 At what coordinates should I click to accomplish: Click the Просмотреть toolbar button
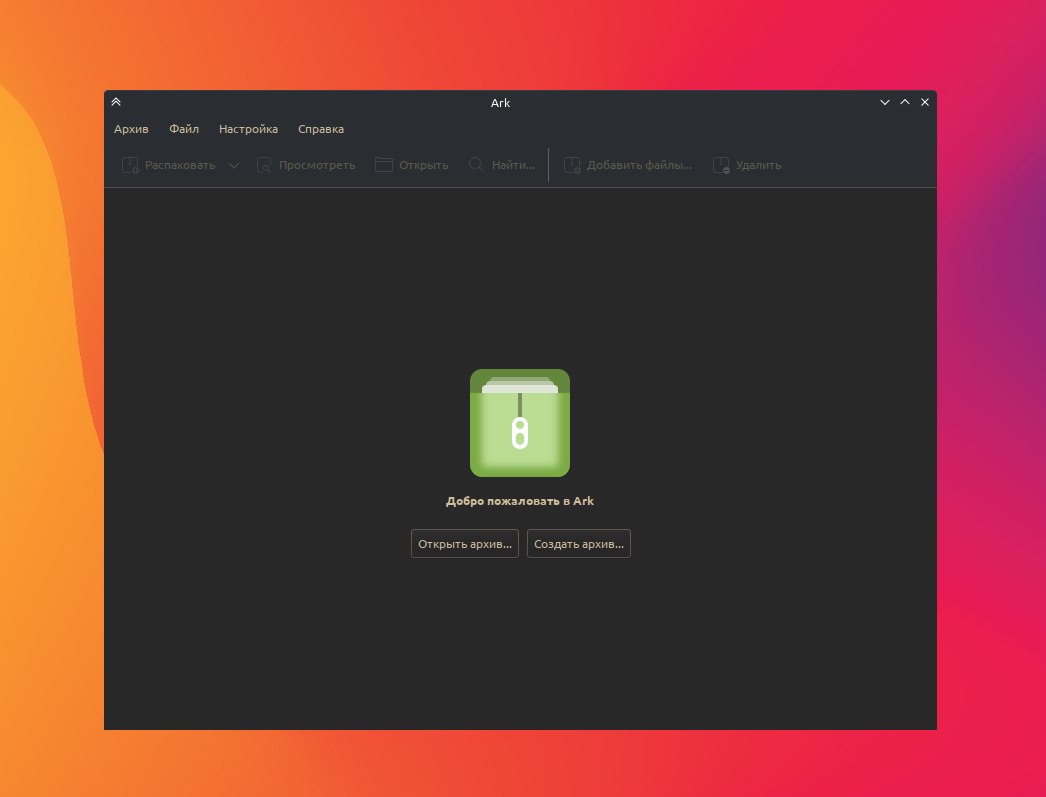click(x=306, y=165)
